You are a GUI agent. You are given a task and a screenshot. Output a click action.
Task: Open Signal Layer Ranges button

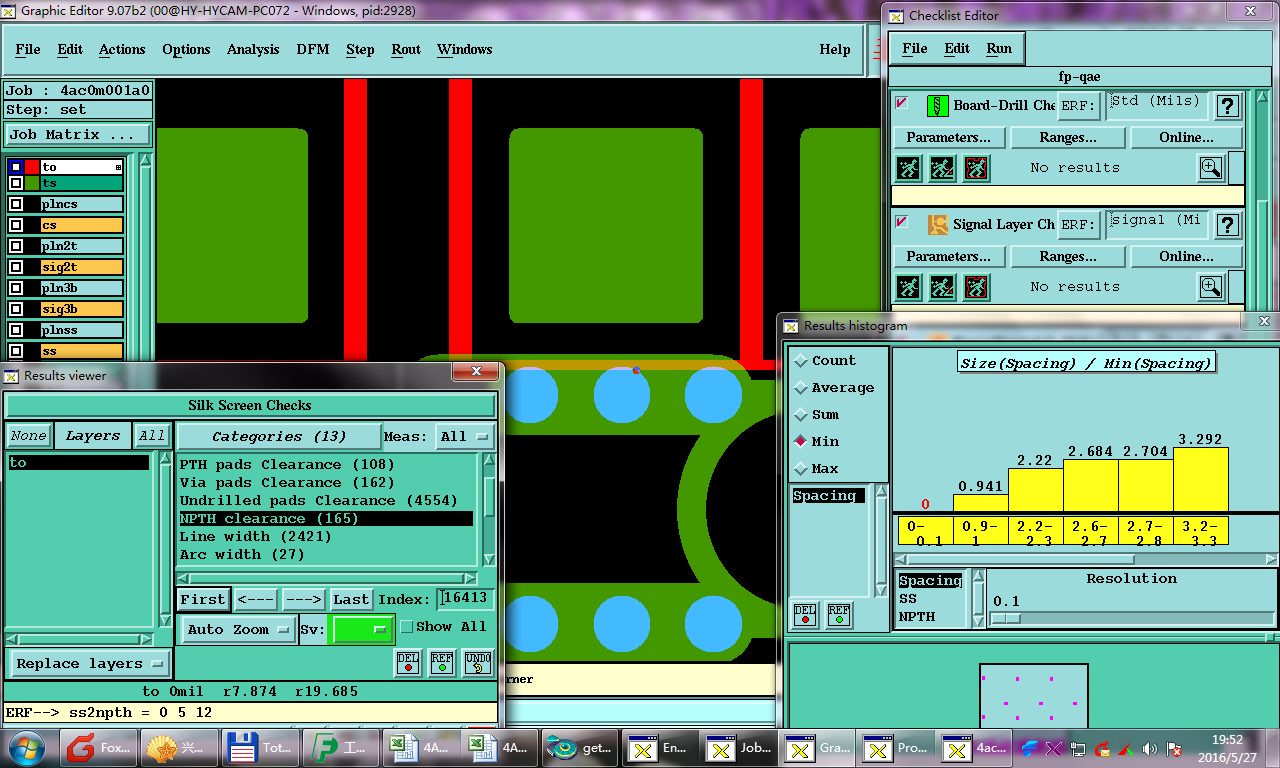1068,256
